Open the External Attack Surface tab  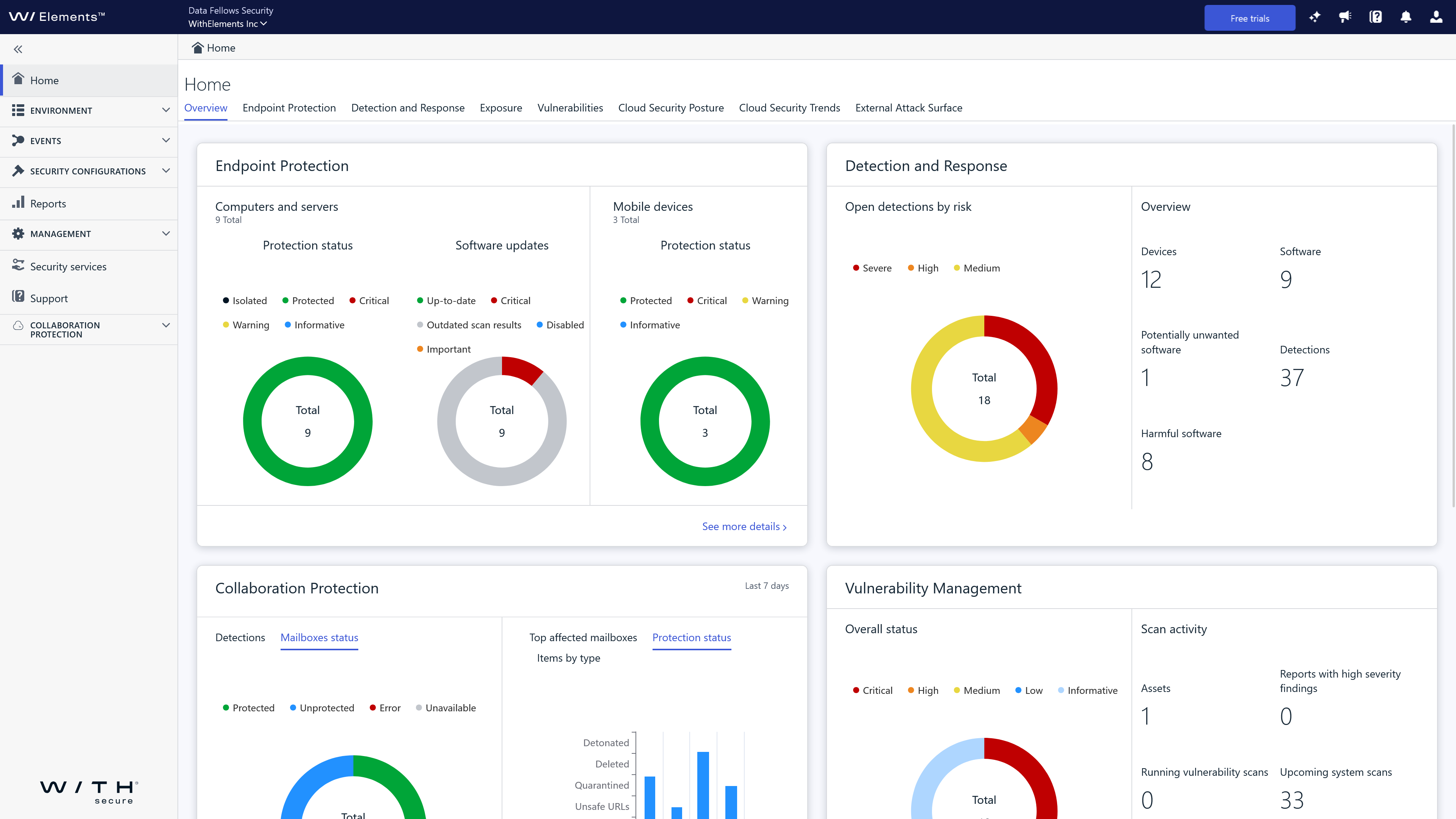pyautogui.click(x=908, y=108)
